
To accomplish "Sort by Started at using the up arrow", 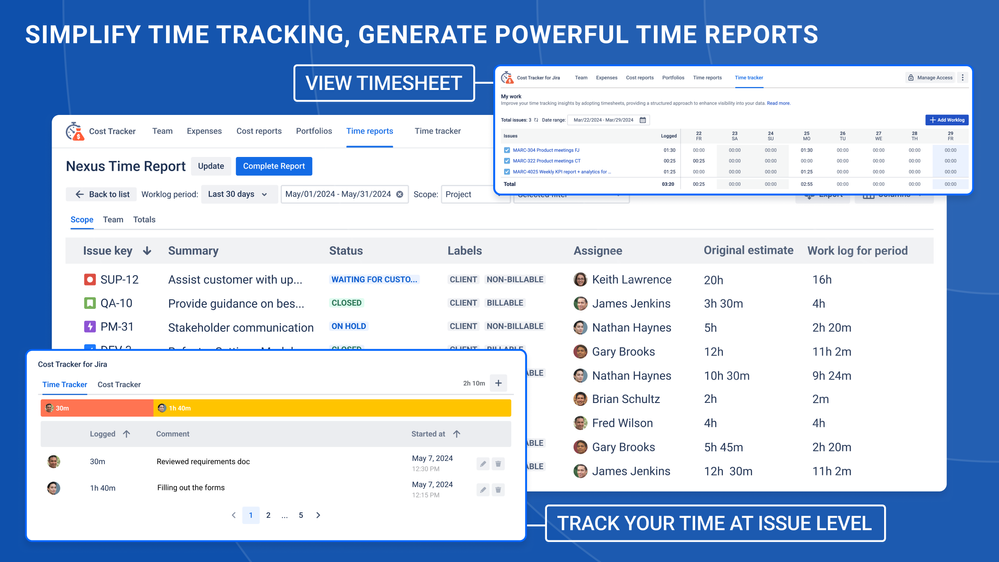I will (x=457, y=434).
